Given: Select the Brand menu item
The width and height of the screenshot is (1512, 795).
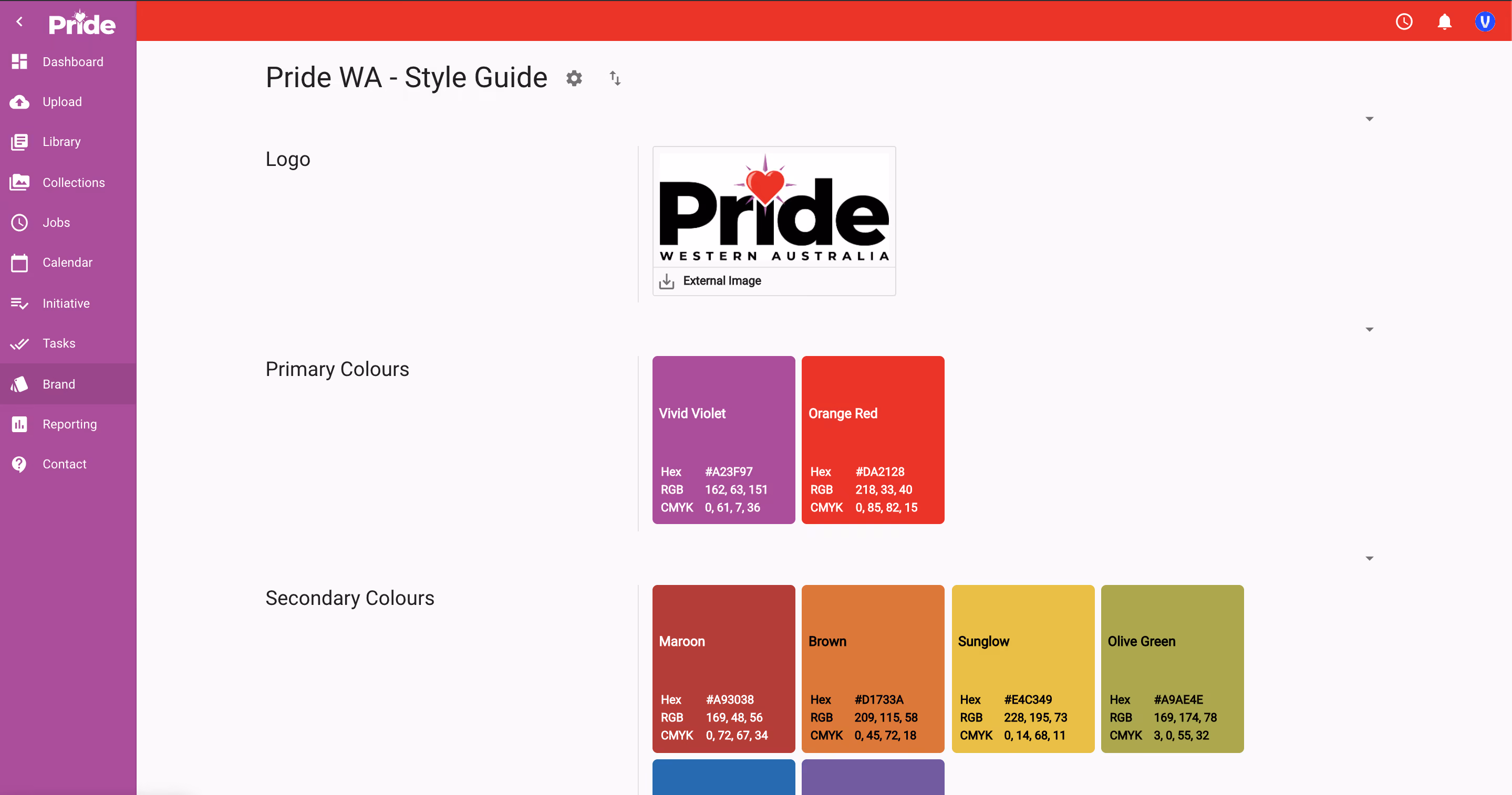Looking at the screenshot, I should (x=68, y=384).
